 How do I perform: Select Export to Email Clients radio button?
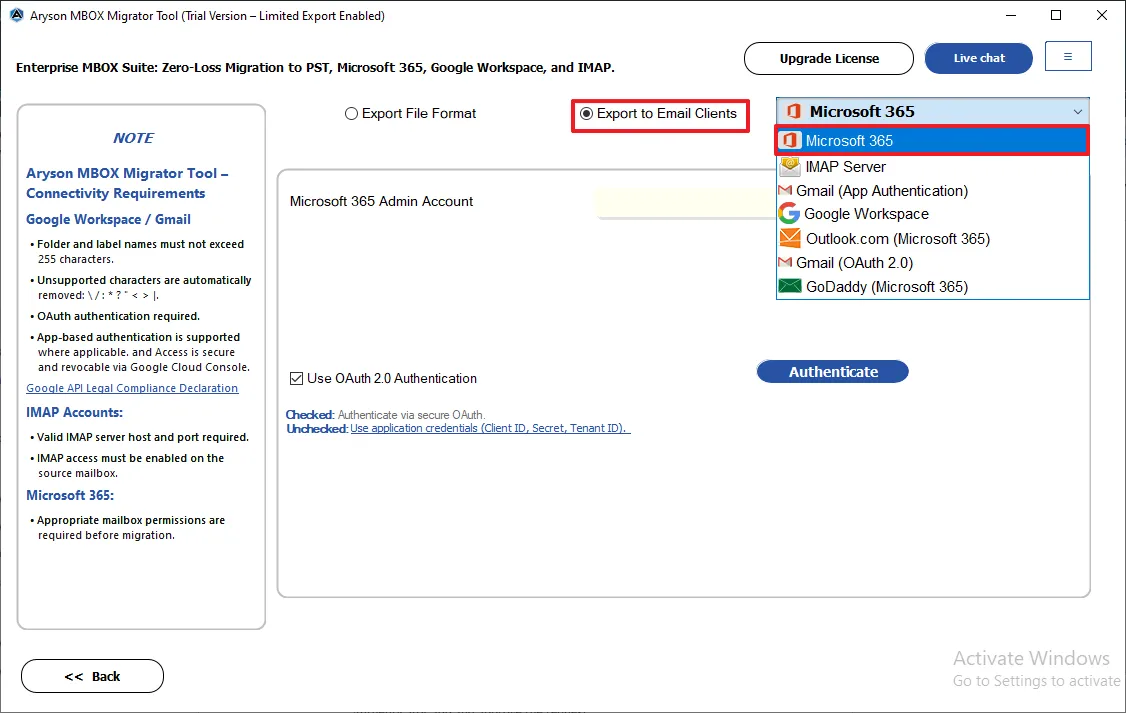(587, 113)
